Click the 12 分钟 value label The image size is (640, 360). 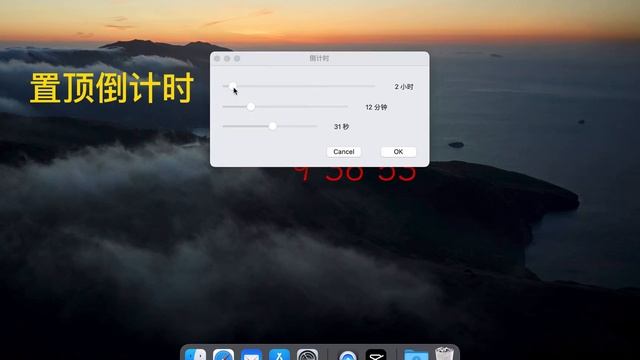click(376, 107)
